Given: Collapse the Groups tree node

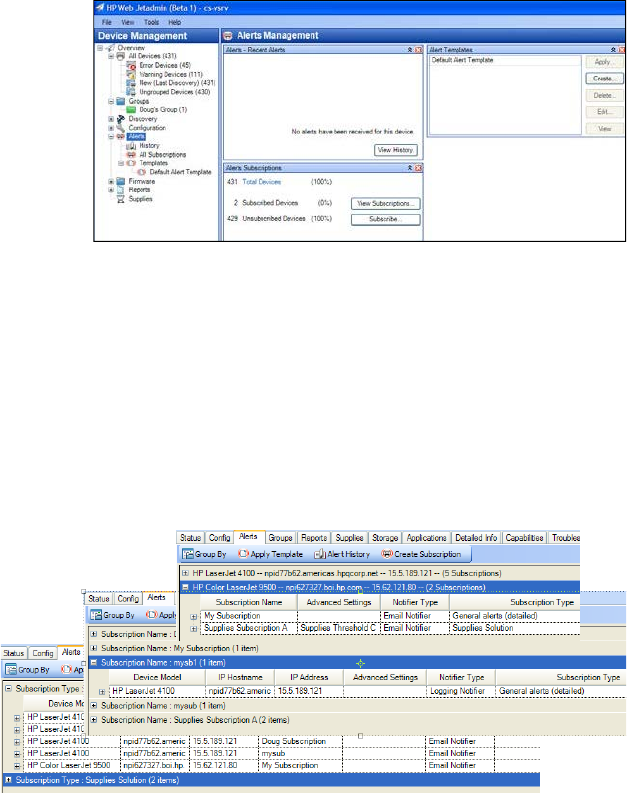Looking at the screenshot, I should point(111,101).
